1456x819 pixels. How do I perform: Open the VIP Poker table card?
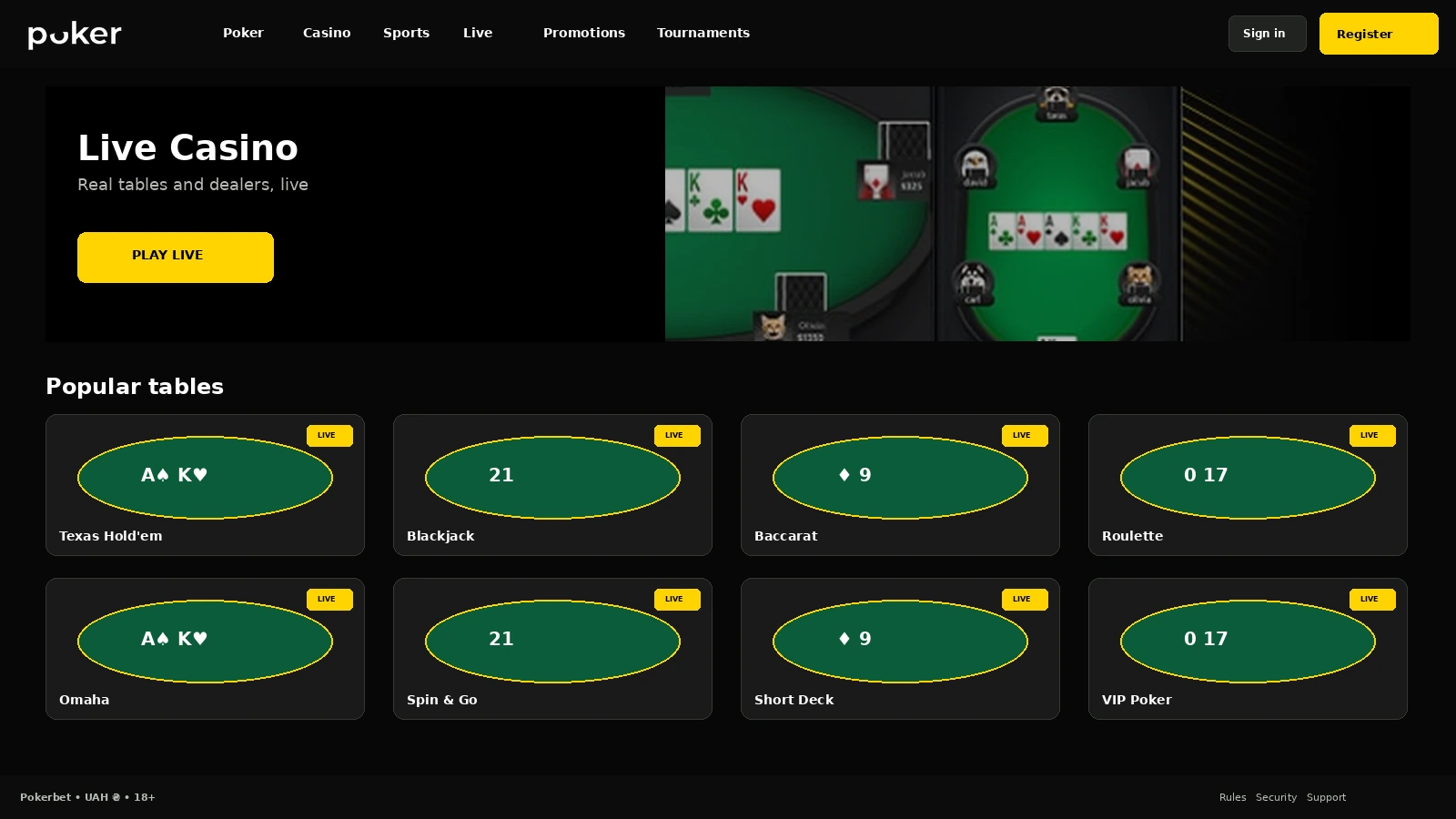click(1248, 649)
